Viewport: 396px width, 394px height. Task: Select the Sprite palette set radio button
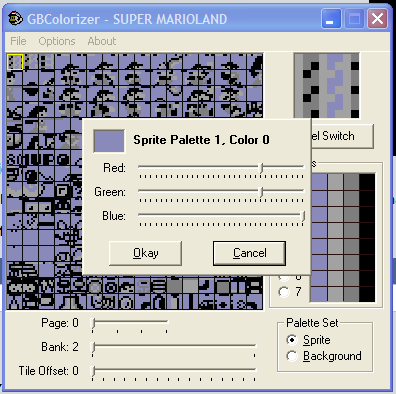292,340
